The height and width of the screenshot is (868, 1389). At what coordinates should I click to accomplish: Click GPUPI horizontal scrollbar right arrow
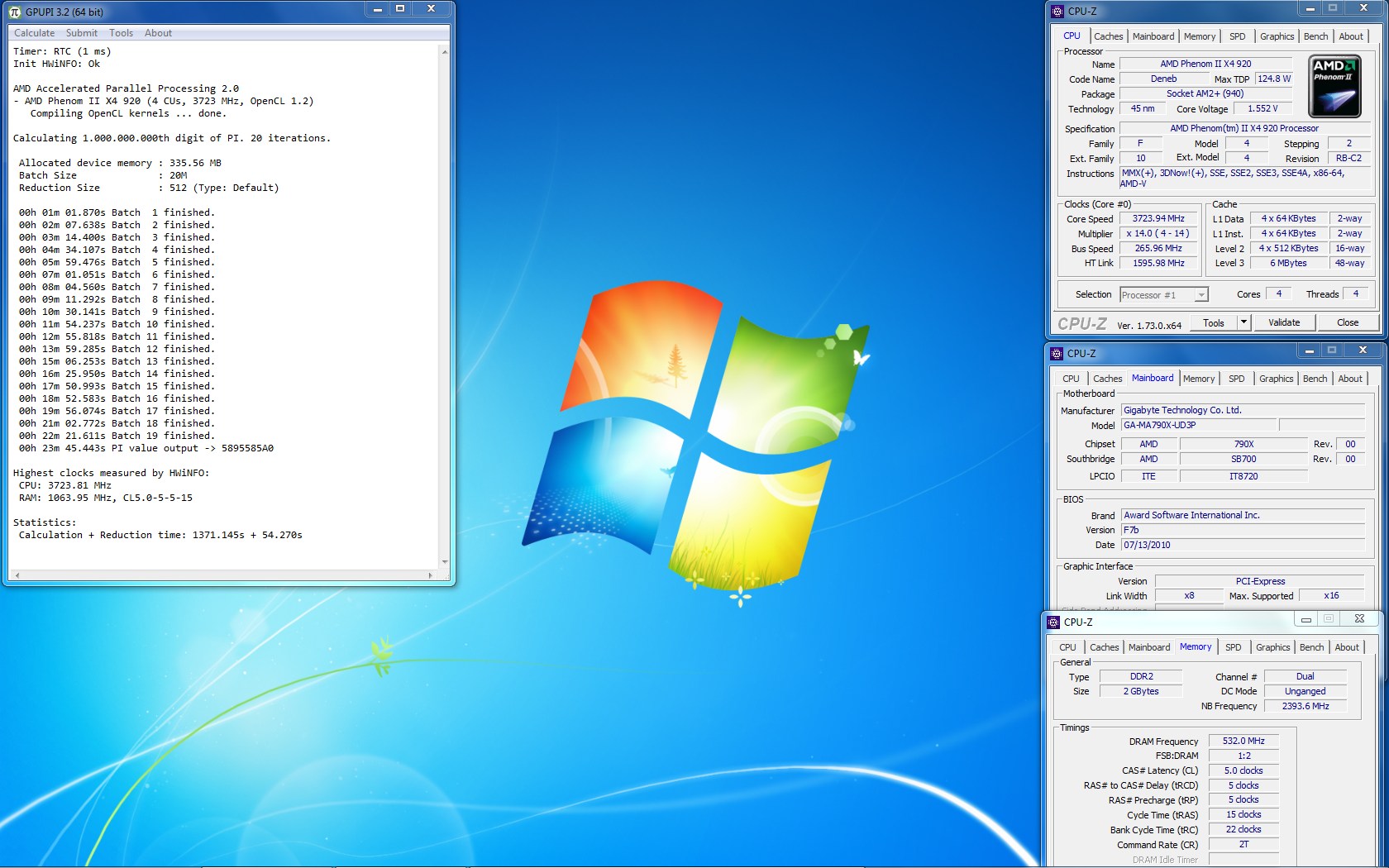[x=430, y=575]
